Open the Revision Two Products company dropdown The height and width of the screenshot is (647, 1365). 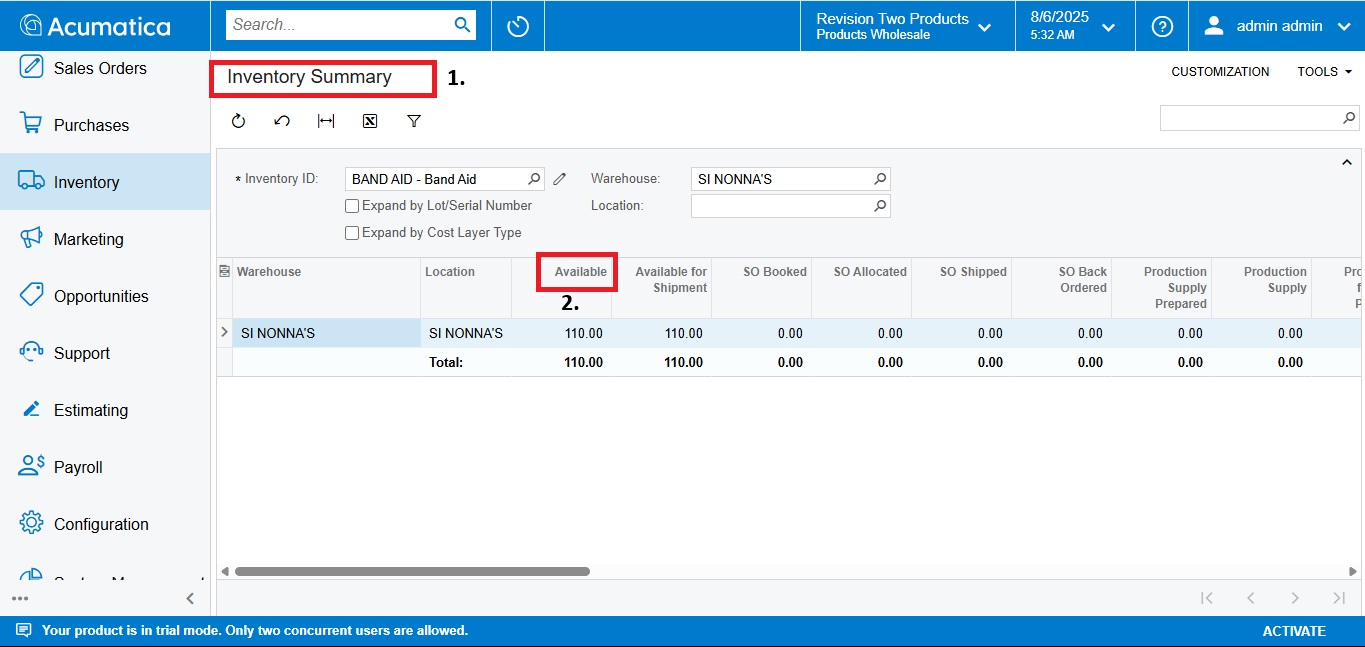pyautogui.click(x=903, y=26)
